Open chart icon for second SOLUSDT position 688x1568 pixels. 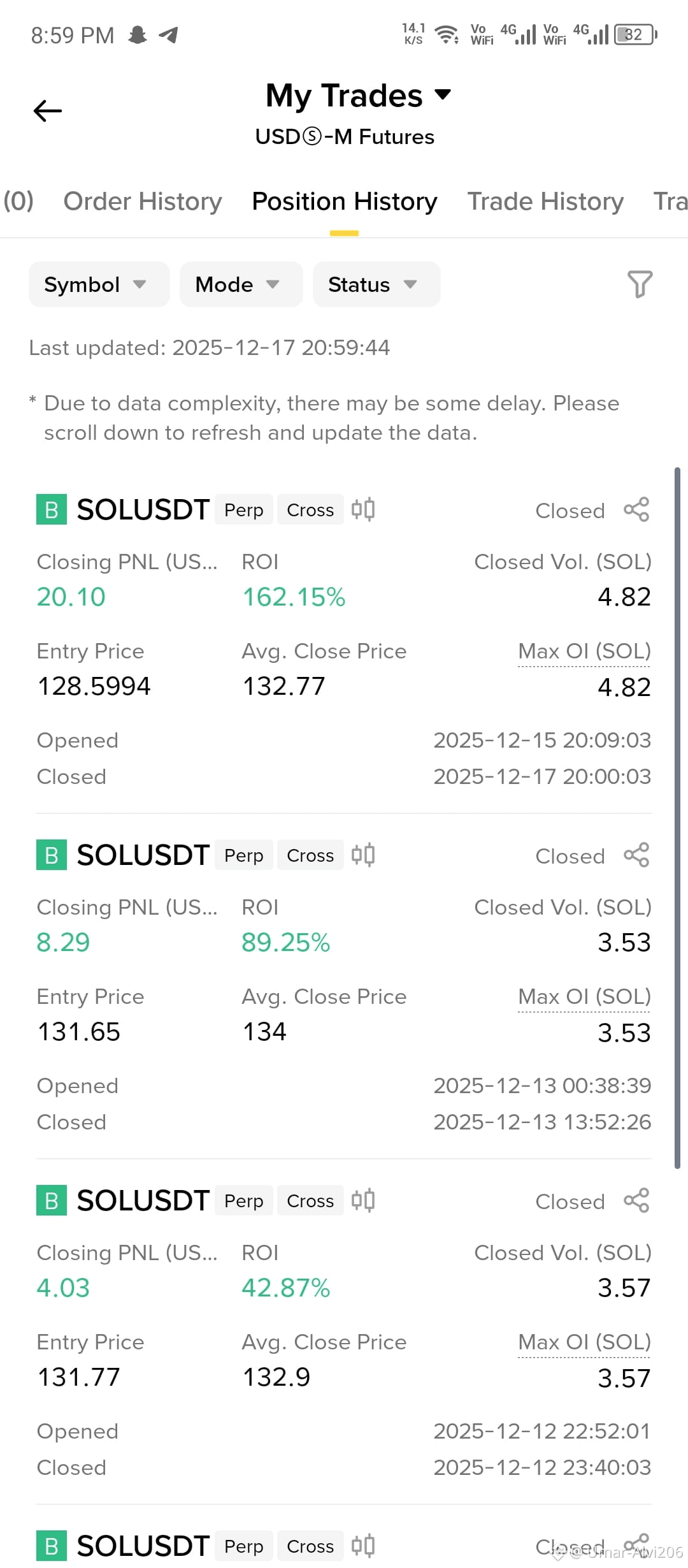coord(363,855)
